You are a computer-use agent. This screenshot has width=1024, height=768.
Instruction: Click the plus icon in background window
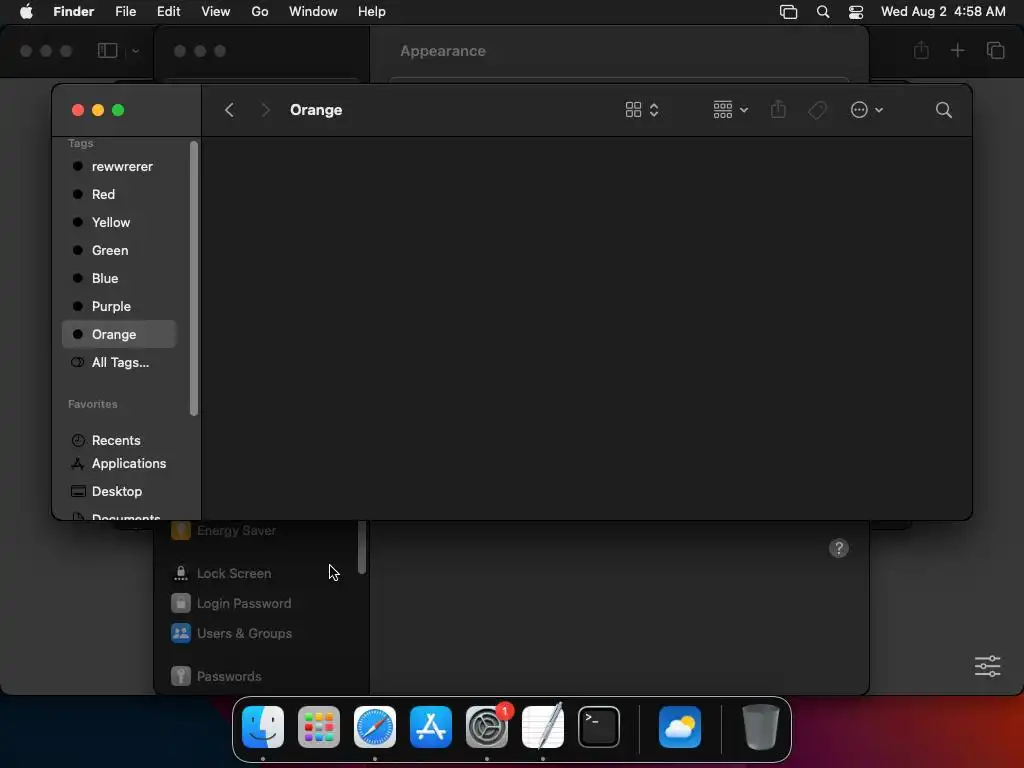pyautogui.click(x=957, y=50)
